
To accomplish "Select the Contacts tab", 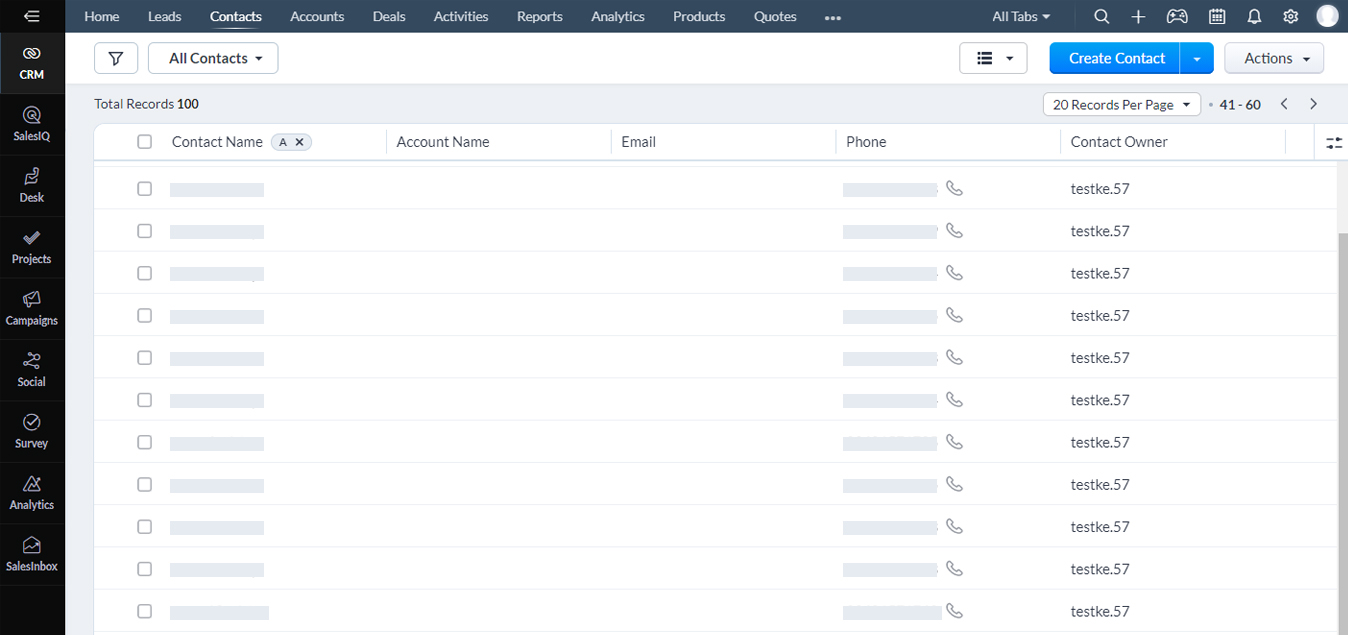I will click(x=236, y=16).
